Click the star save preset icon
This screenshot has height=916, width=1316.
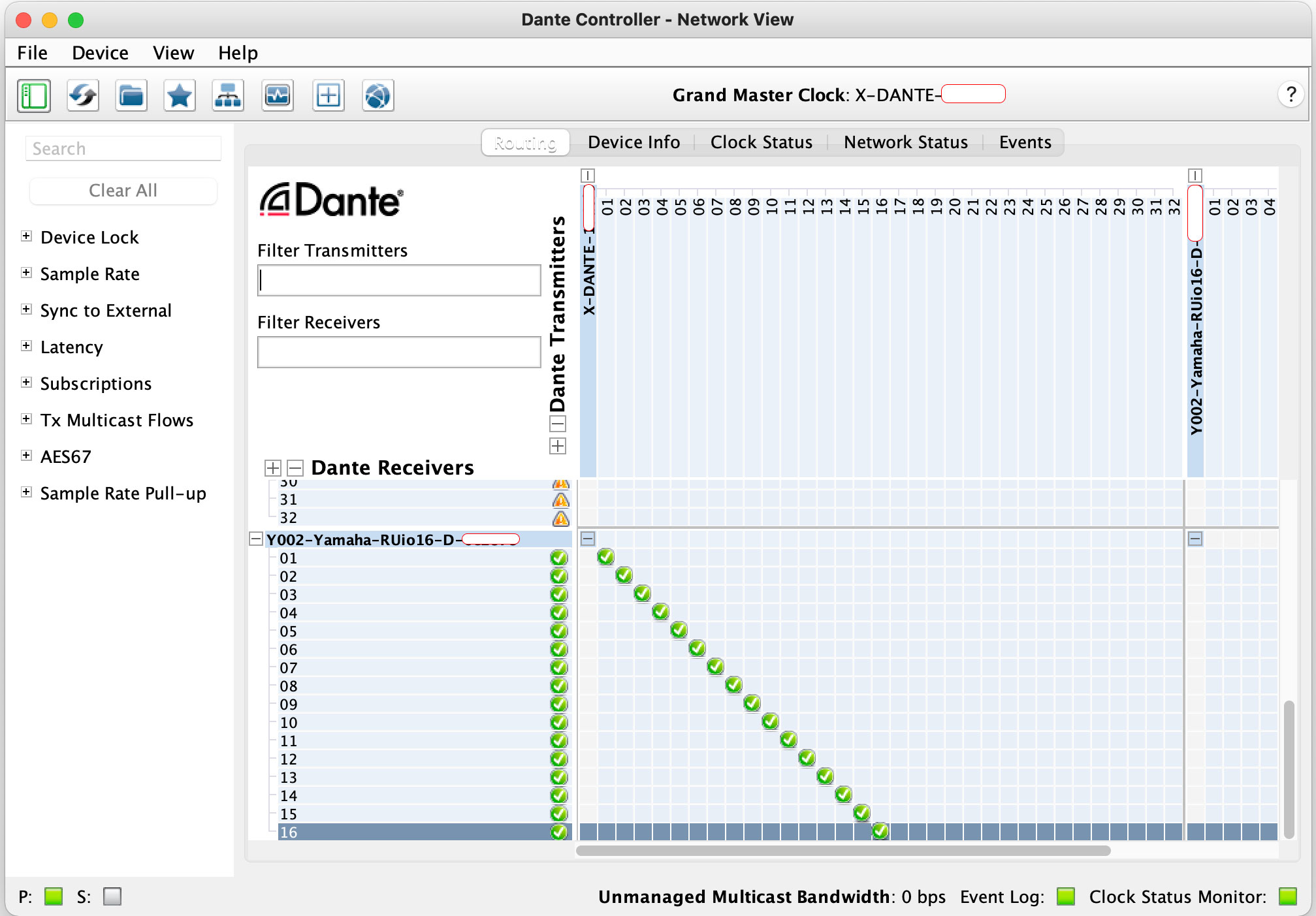(x=180, y=96)
